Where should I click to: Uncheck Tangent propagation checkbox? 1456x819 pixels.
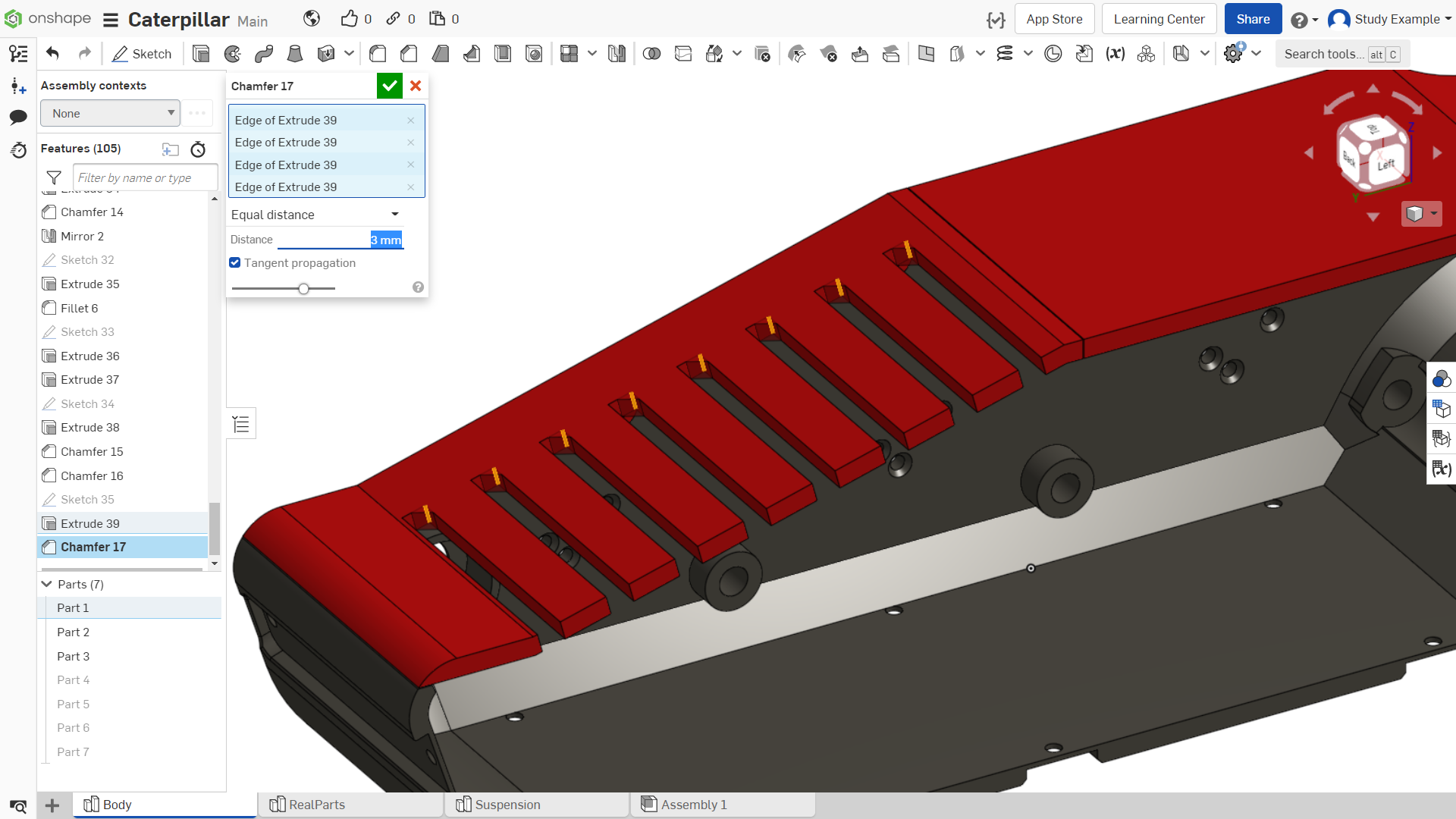point(235,262)
